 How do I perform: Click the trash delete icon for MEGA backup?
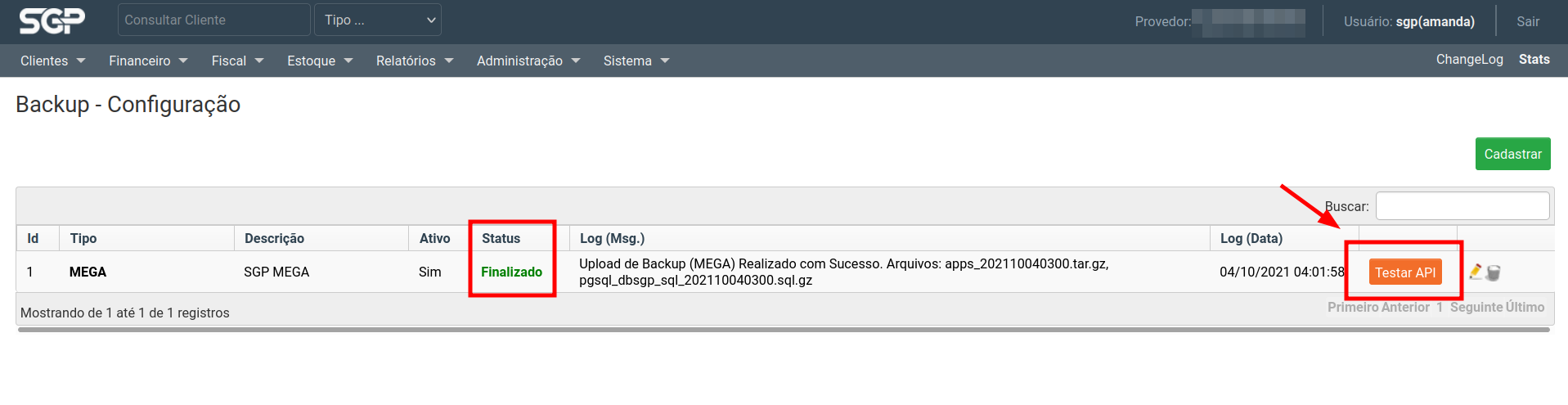[1494, 272]
